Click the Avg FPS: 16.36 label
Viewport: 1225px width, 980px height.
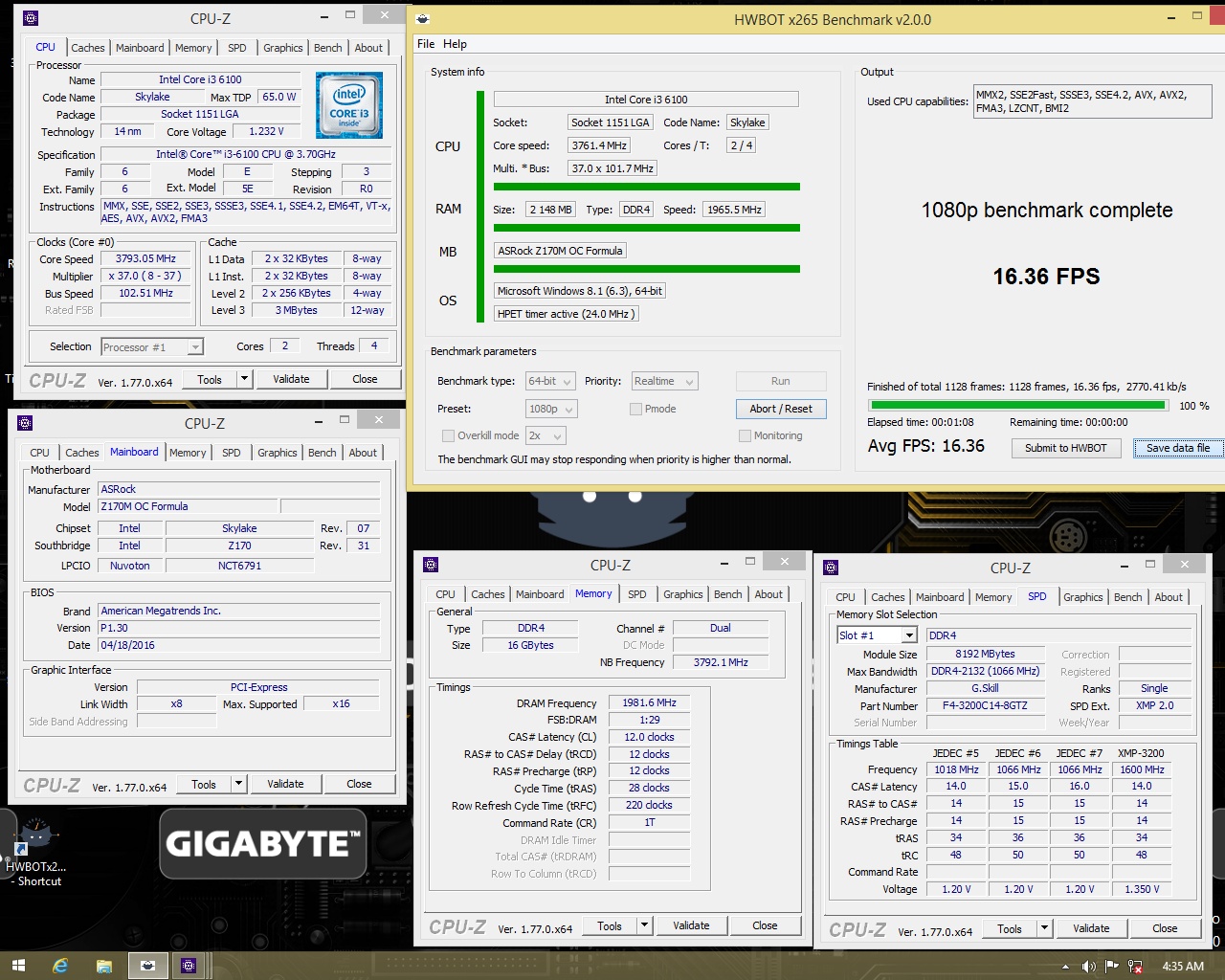[x=926, y=446]
